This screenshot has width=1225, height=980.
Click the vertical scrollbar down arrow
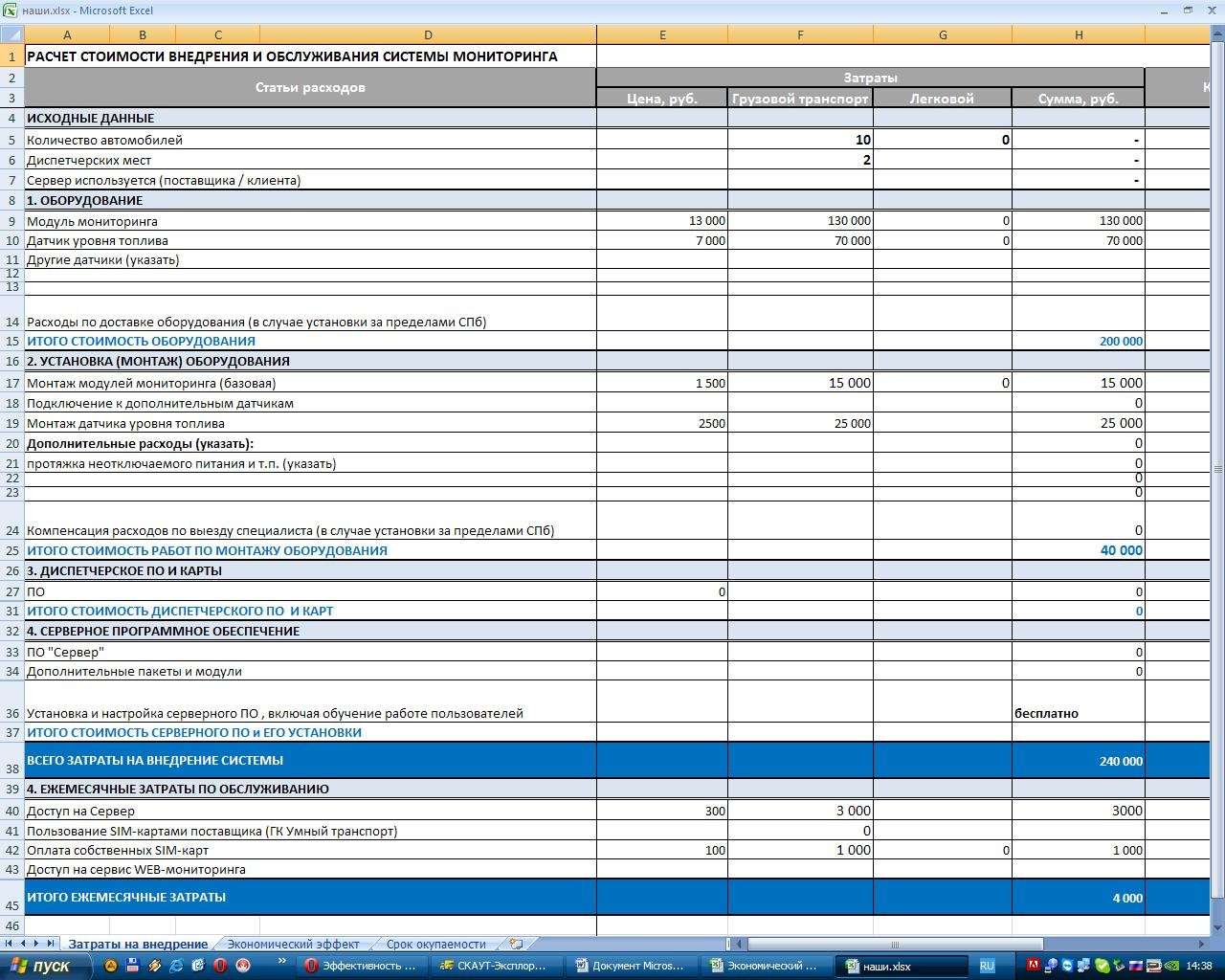pyautogui.click(x=1217, y=927)
